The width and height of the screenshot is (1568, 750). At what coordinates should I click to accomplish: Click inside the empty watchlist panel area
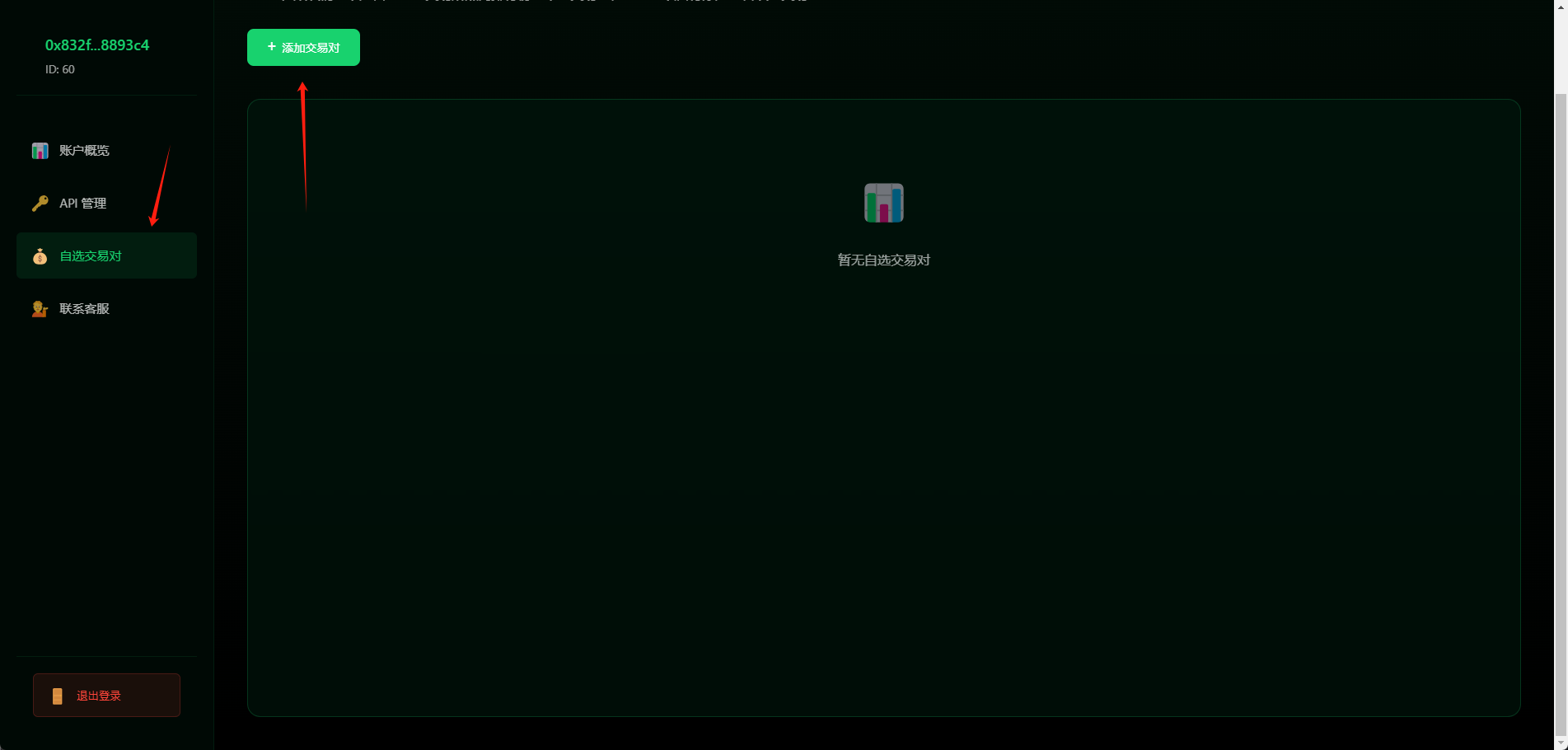tap(883, 495)
